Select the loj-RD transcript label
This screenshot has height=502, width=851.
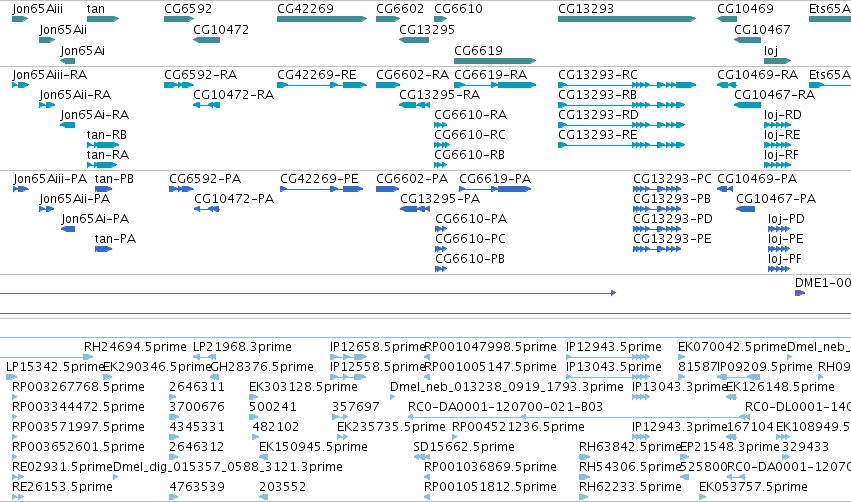783,115
